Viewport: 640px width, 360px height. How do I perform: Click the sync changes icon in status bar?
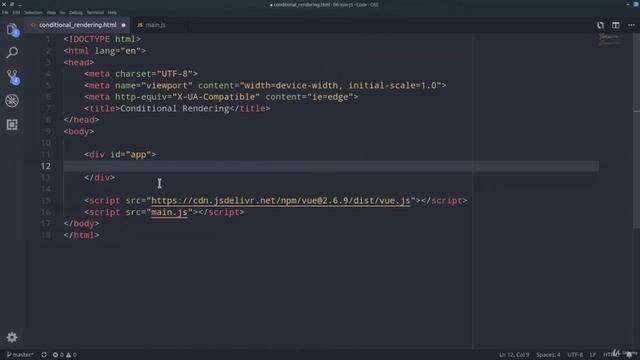point(44,355)
